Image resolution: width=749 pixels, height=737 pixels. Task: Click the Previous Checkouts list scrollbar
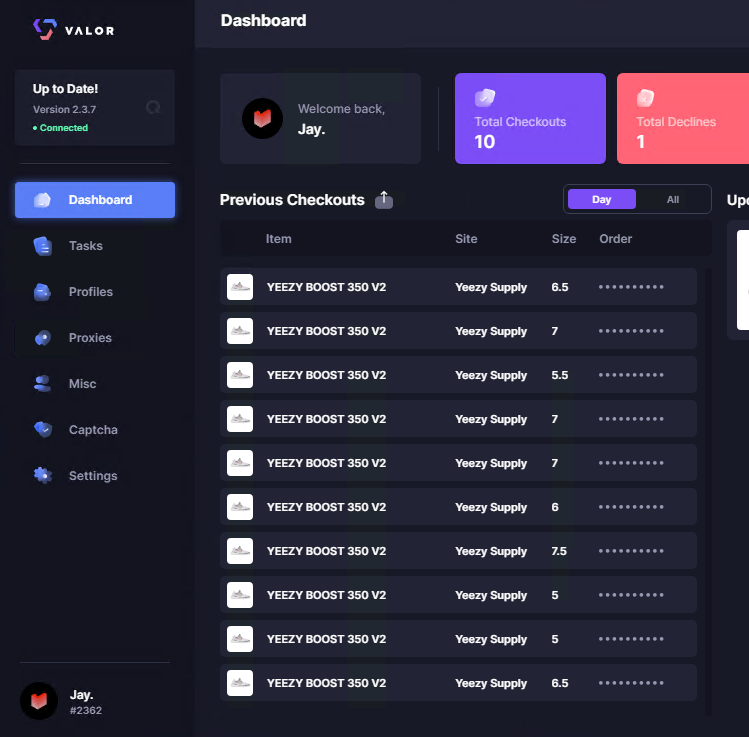(x=708, y=491)
